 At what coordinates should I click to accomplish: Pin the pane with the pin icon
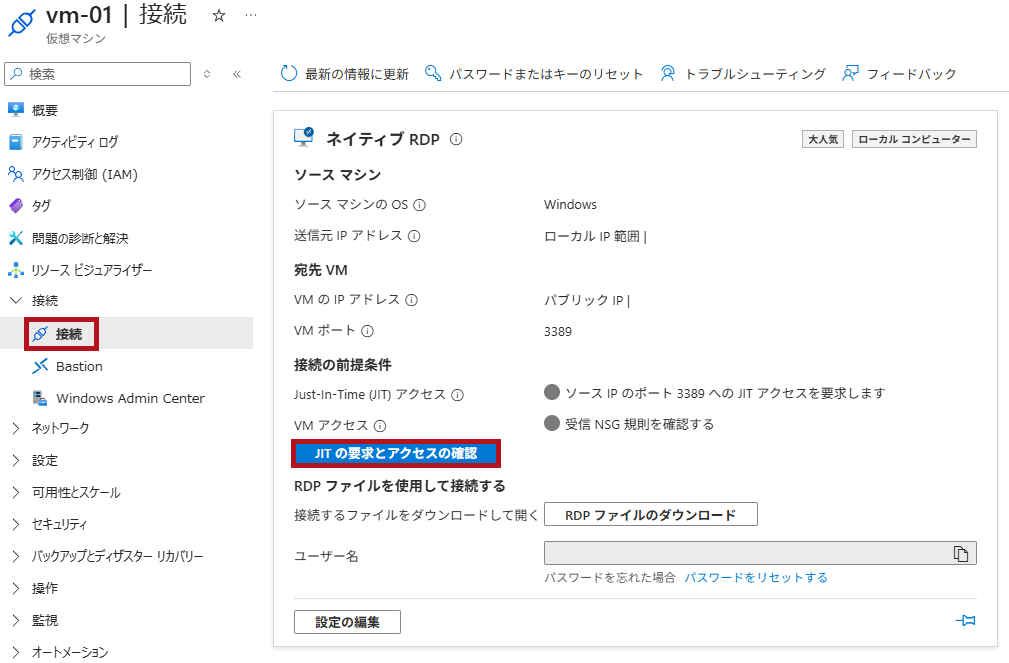[964, 620]
